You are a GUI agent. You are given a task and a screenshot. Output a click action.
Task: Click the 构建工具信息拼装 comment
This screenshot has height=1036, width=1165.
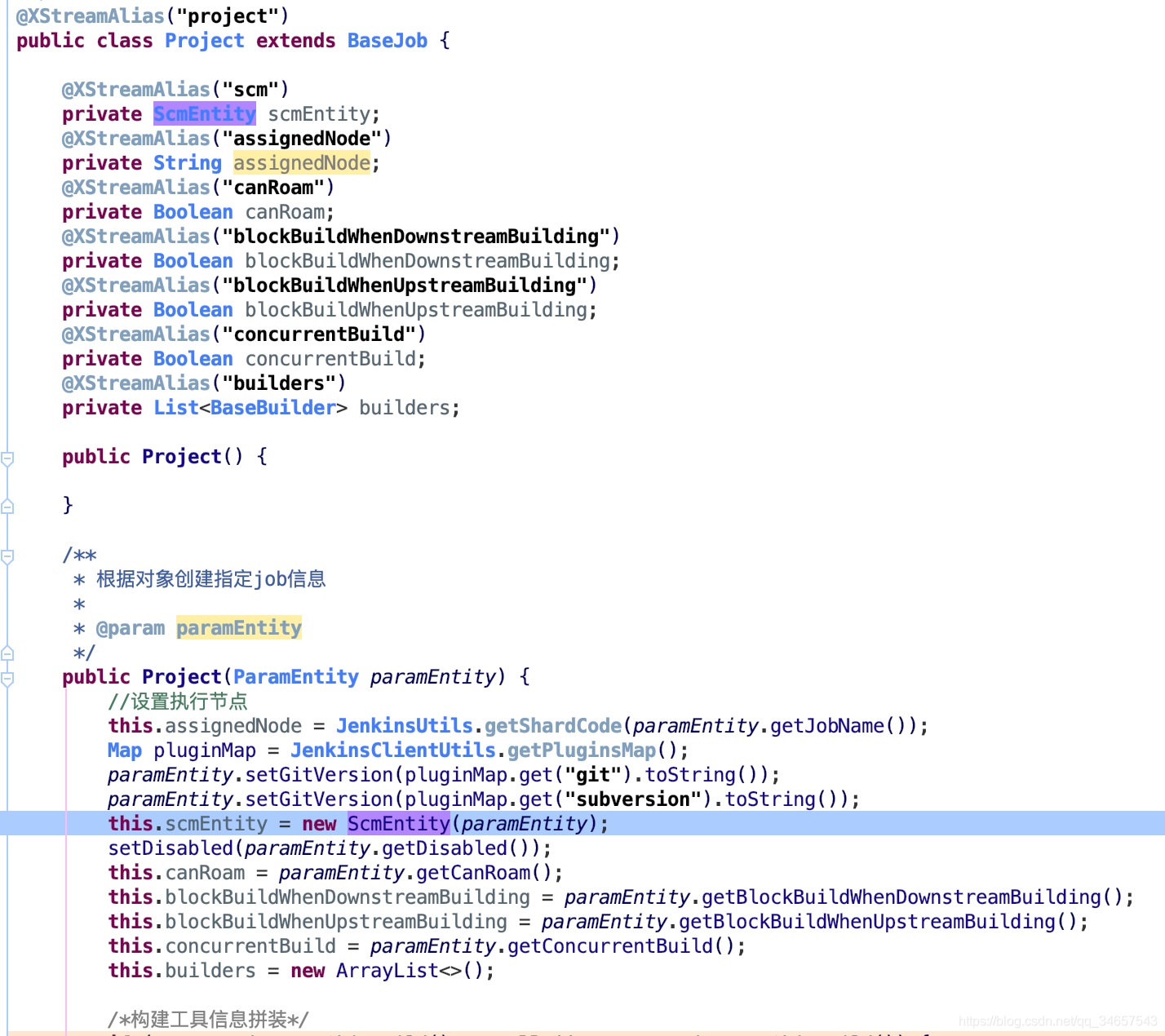(208, 1019)
